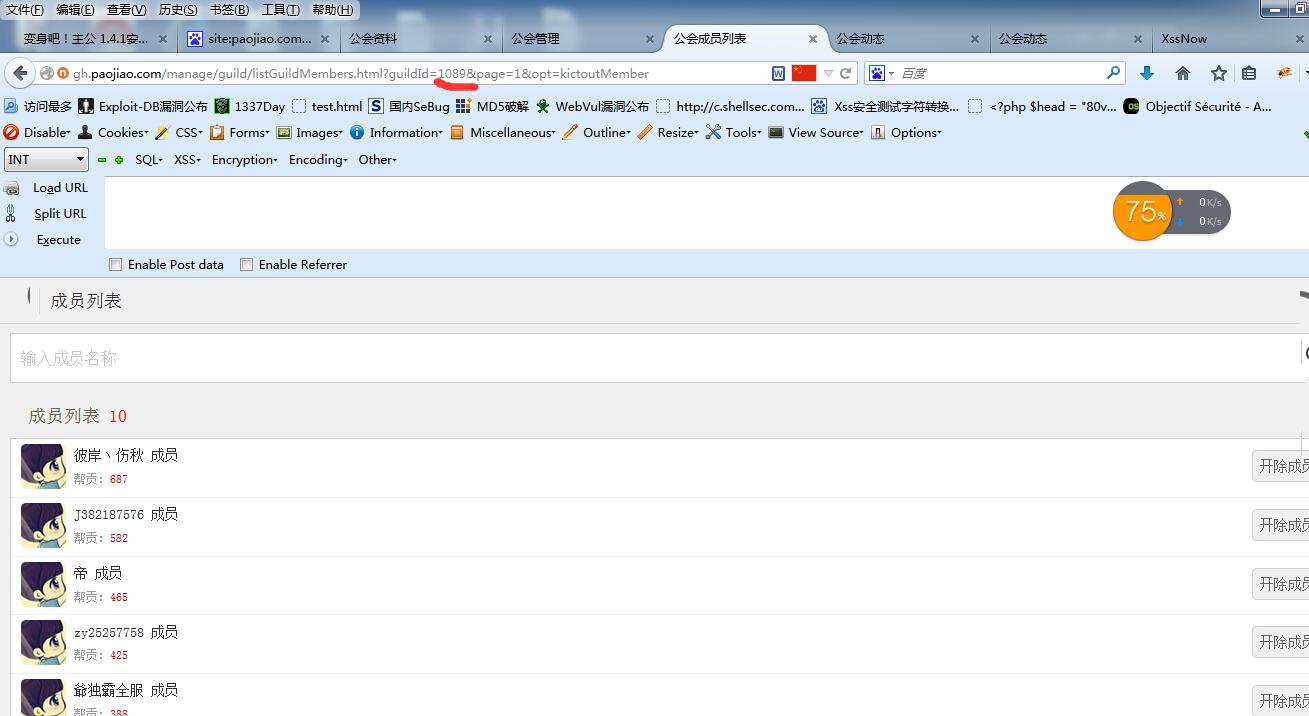This screenshot has width=1309, height=716.
Task: Open the Objectif Sécurité bookmark
Action: tap(1198, 106)
